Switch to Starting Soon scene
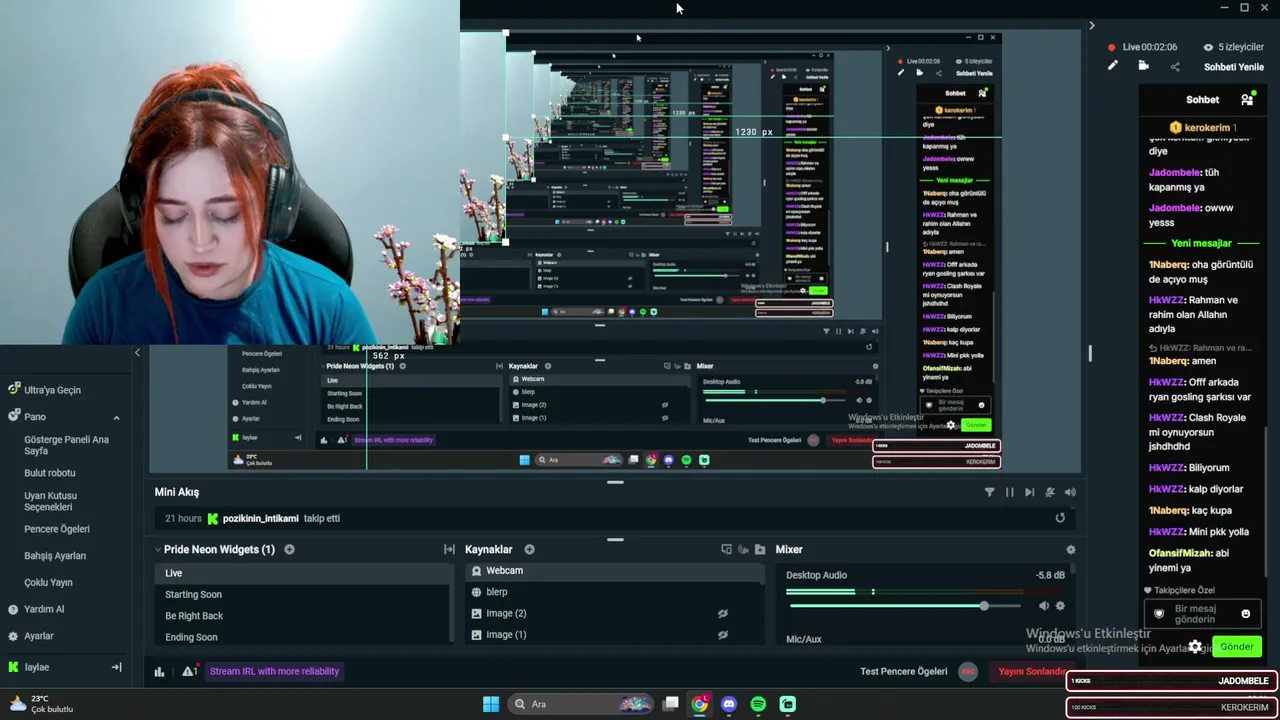The width and height of the screenshot is (1280, 720). pyautogui.click(x=303, y=594)
